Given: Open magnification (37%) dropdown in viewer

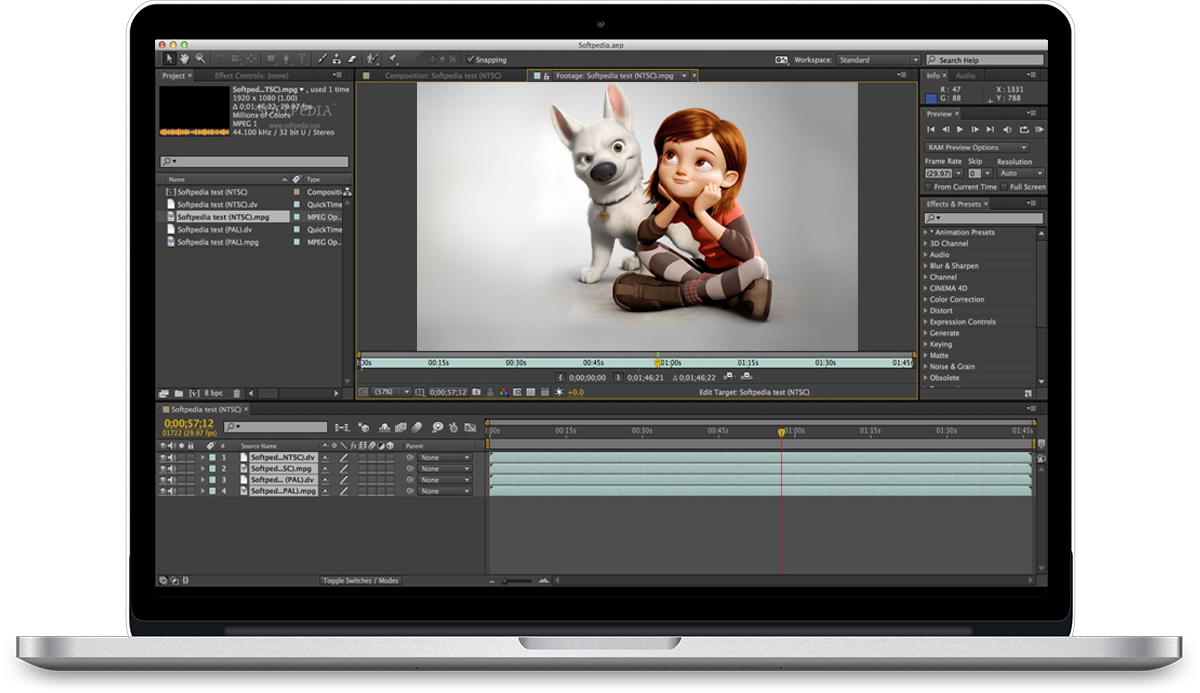Looking at the screenshot, I should [x=393, y=392].
